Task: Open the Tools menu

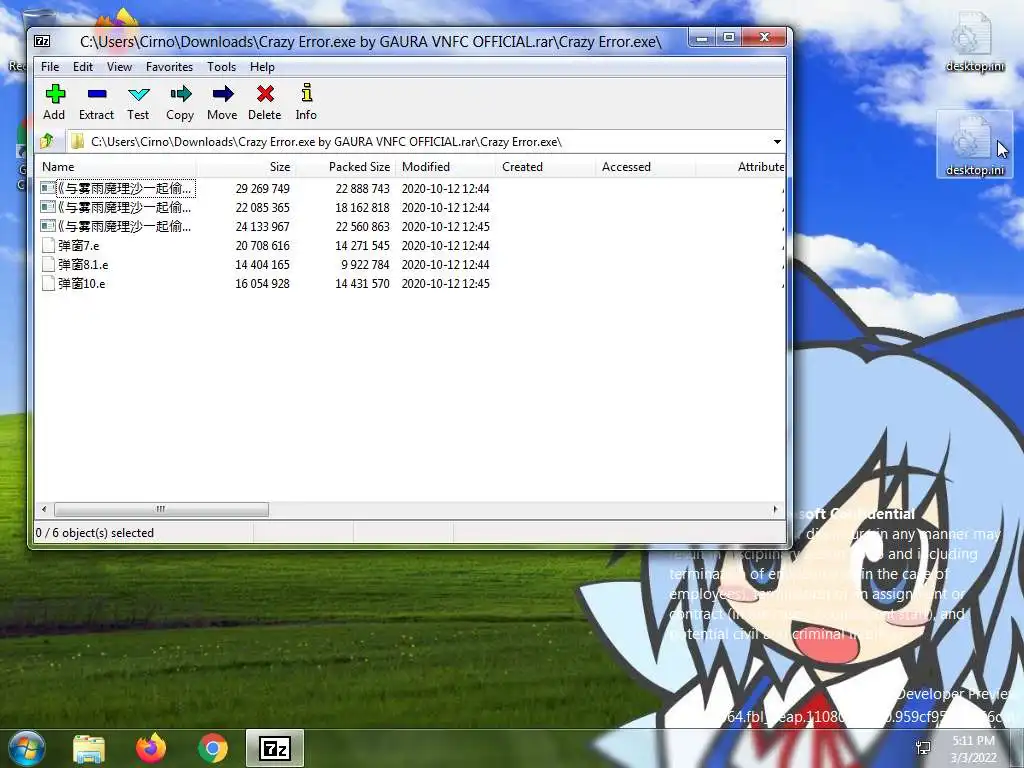Action: point(221,67)
